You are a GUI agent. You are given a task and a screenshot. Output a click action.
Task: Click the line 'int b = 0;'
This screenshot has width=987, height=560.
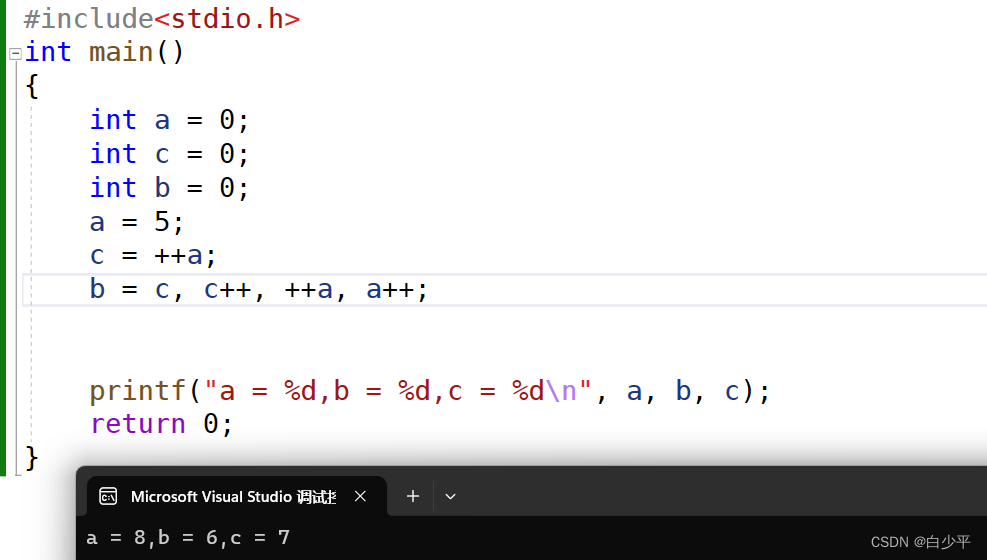click(x=170, y=188)
